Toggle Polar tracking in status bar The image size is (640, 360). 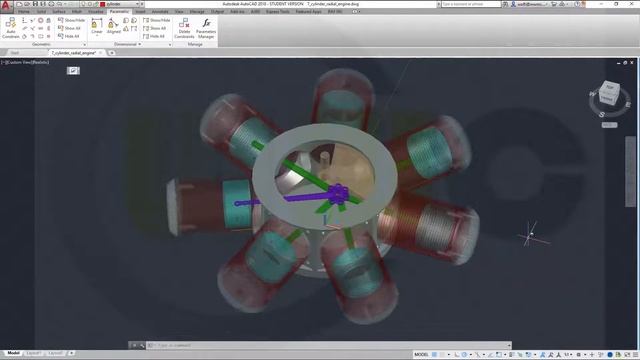pos(464,355)
